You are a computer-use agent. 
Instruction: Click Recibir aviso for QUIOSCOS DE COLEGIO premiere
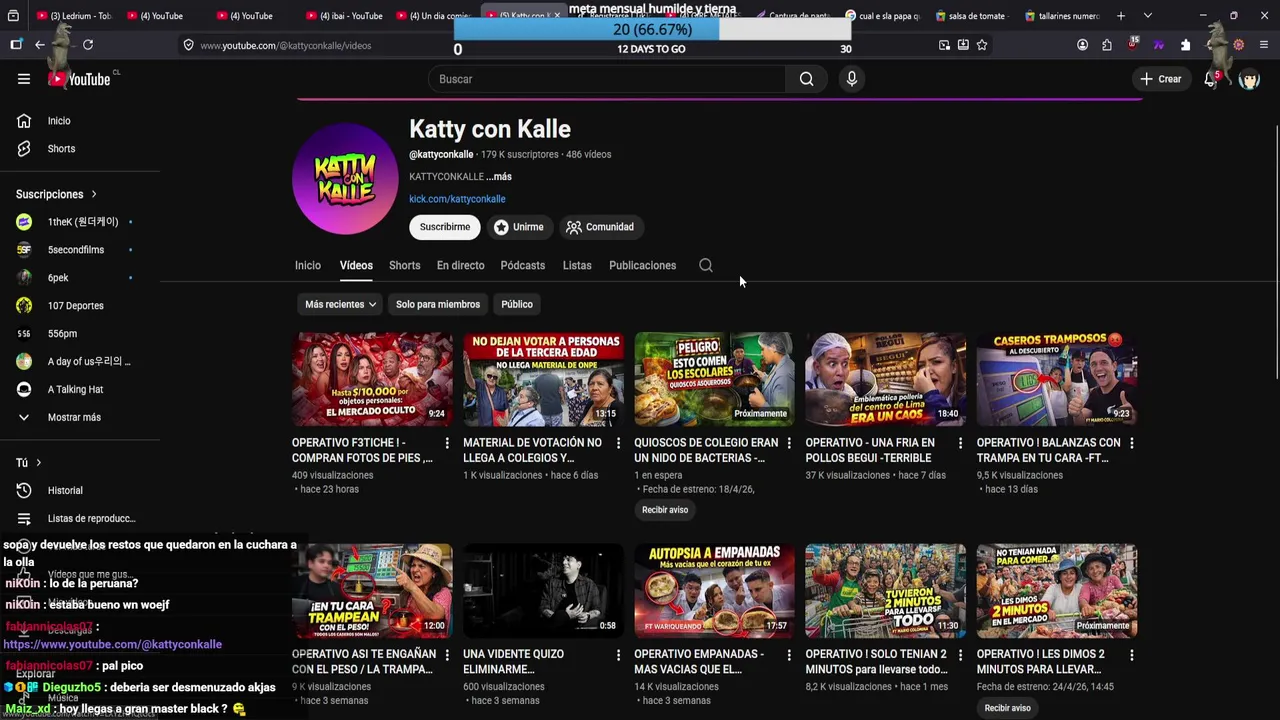(665, 510)
